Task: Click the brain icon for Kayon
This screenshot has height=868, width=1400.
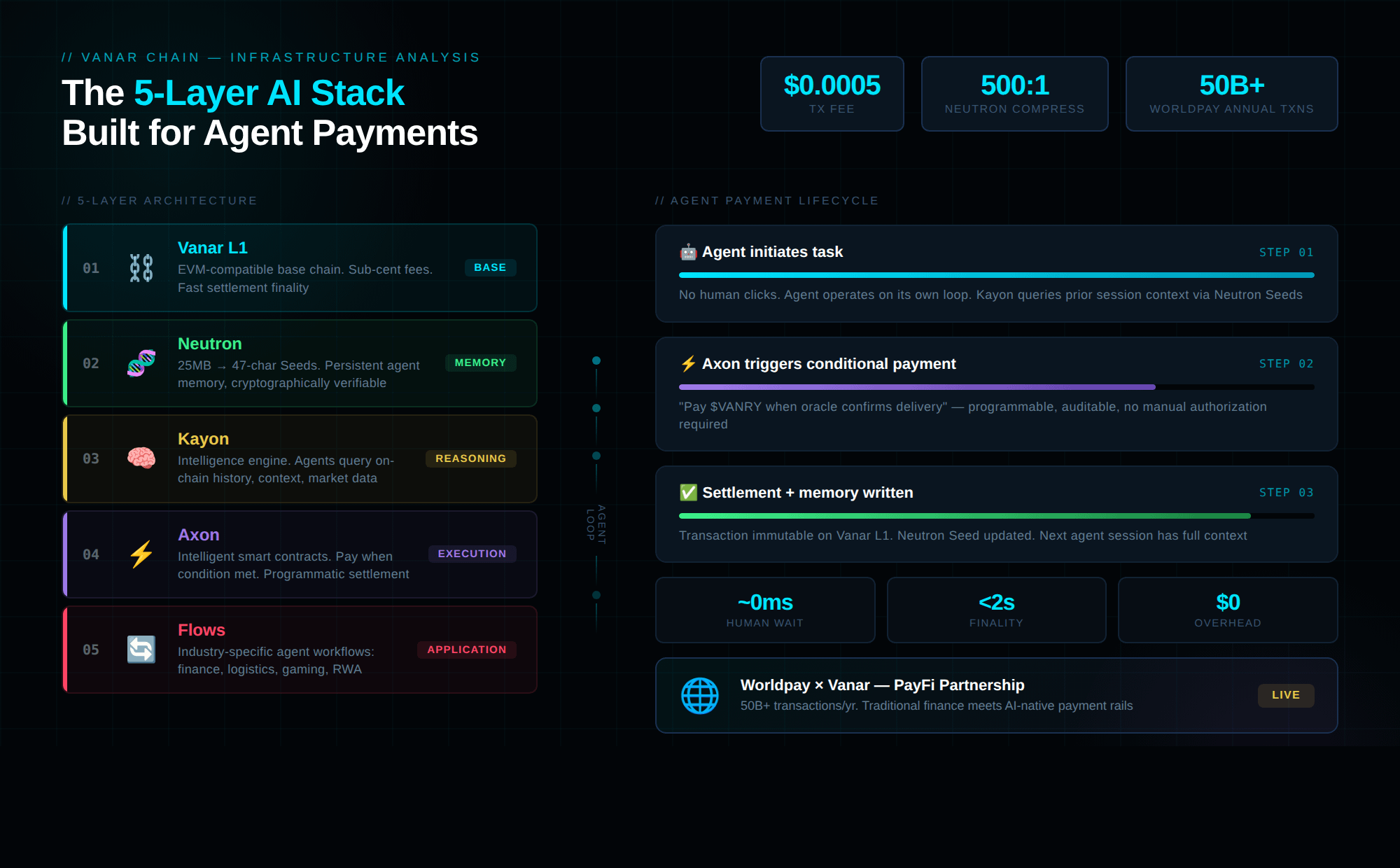Action: tap(141, 458)
